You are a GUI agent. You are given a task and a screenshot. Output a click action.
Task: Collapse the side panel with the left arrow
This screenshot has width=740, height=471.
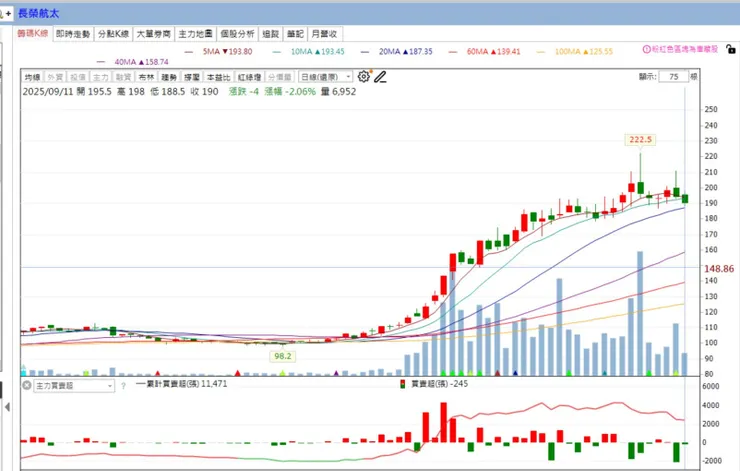click(7, 406)
